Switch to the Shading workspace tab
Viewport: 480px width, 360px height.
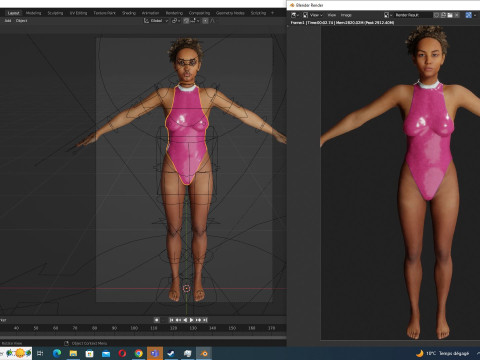129,13
